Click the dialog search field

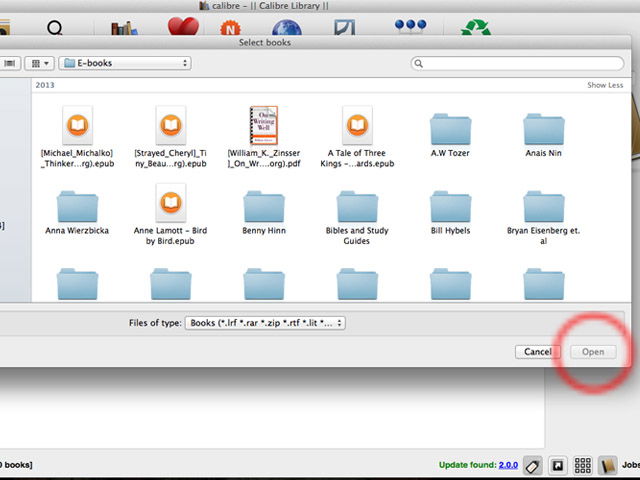[518, 63]
